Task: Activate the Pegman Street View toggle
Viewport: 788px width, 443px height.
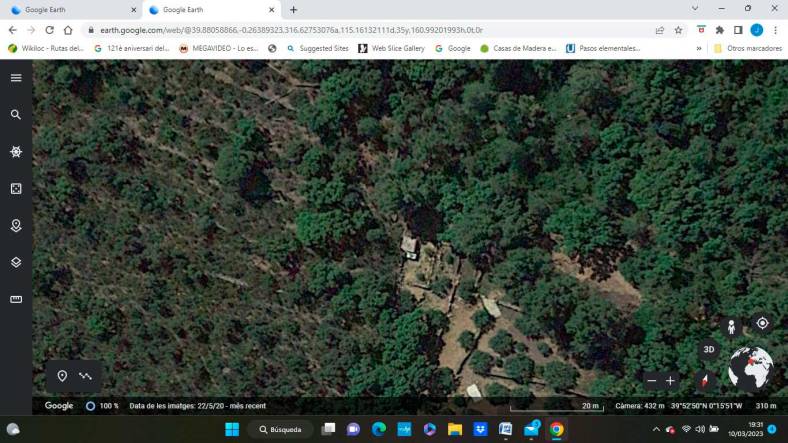Action: [x=731, y=326]
